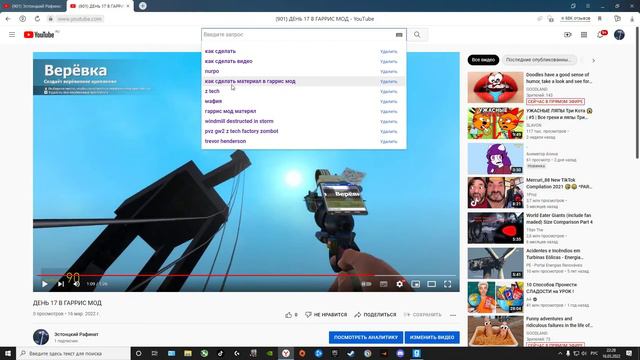
Task: Open a new browser tab
Action: (x=142, y=6)
